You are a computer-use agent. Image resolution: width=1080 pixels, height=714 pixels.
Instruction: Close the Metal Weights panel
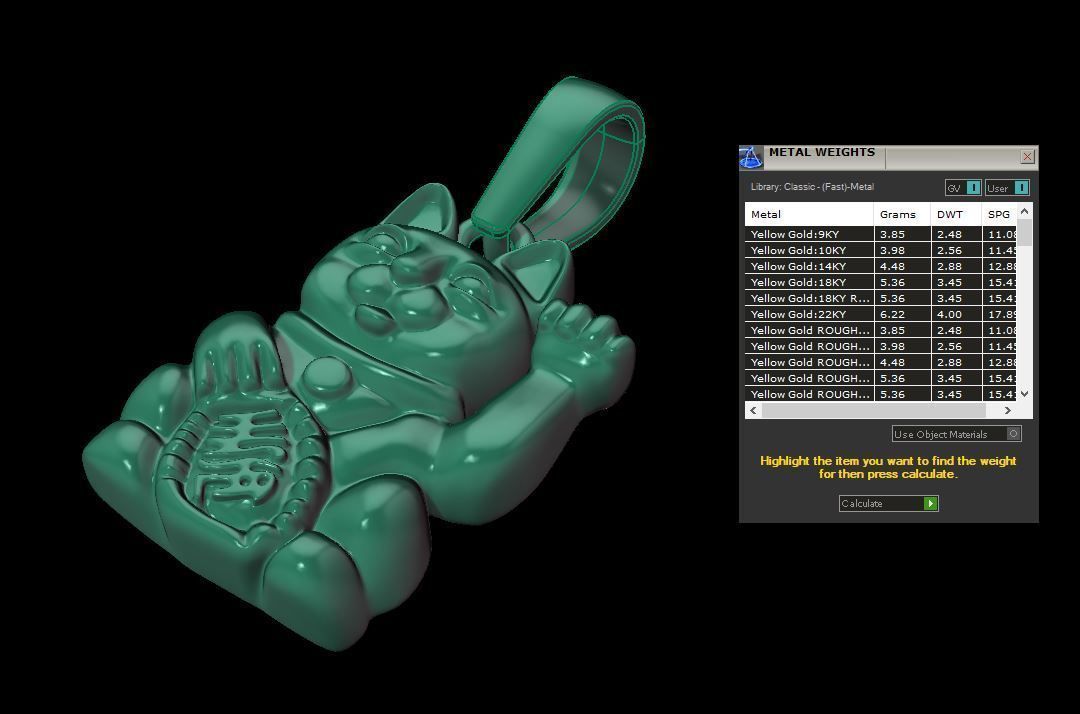pos(1027,157)
